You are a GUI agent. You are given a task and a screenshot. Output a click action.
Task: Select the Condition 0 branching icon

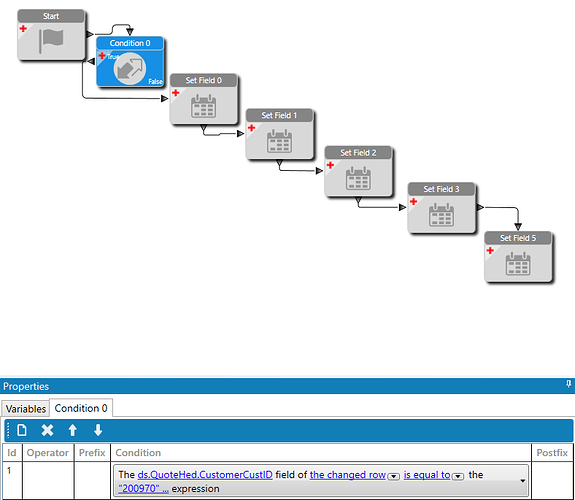130,69
